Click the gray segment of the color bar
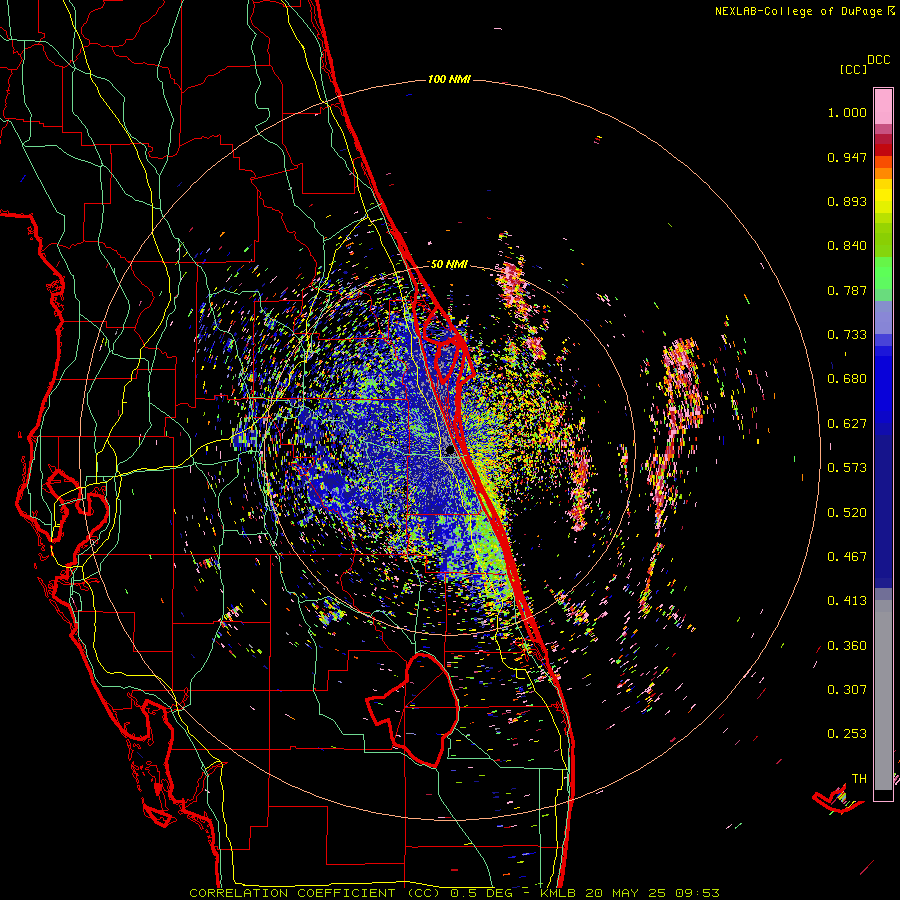This screenshot has height=900, width=900. pos(883,695)
